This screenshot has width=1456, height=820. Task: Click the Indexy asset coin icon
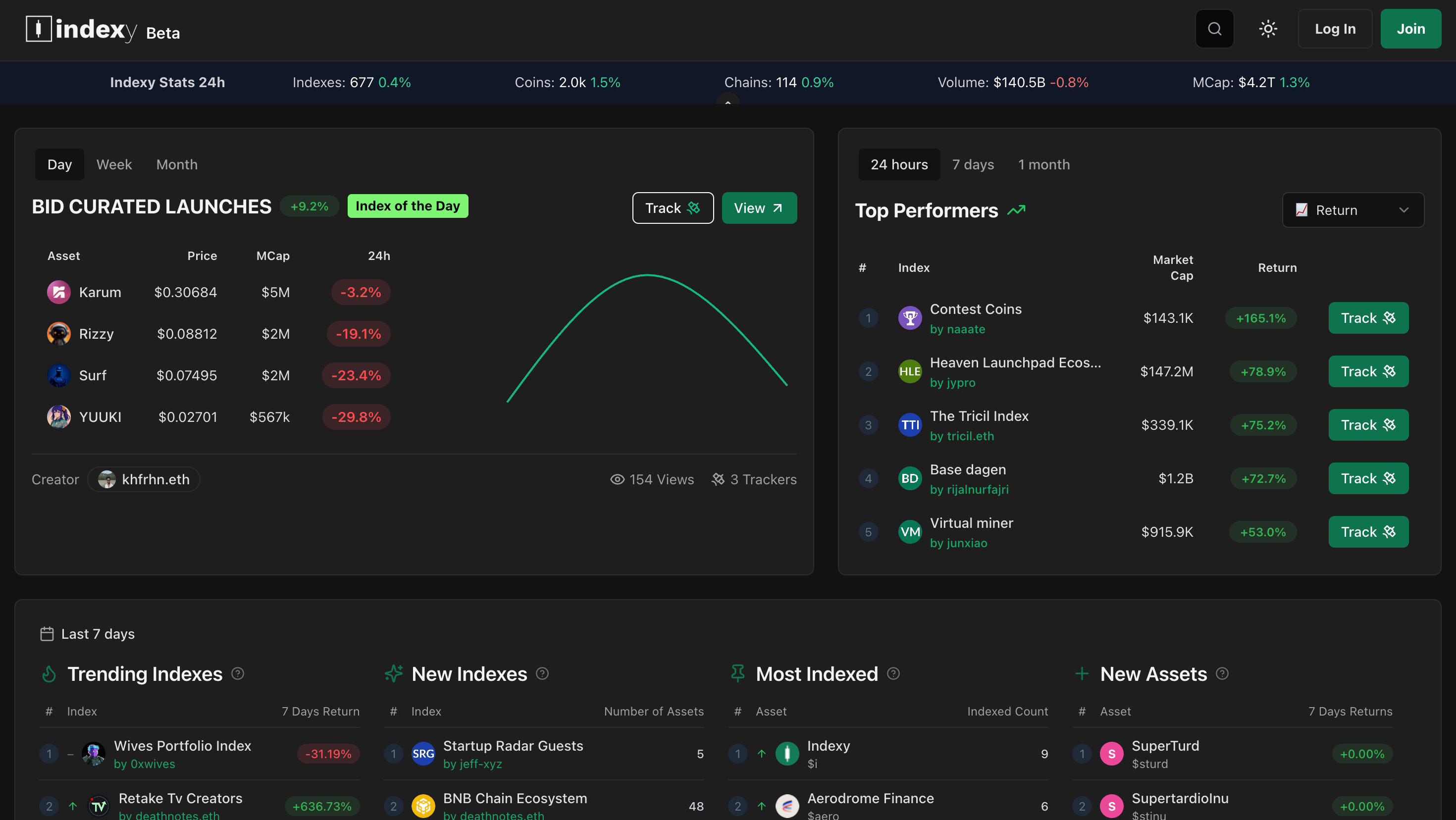(x=787, y=754)
